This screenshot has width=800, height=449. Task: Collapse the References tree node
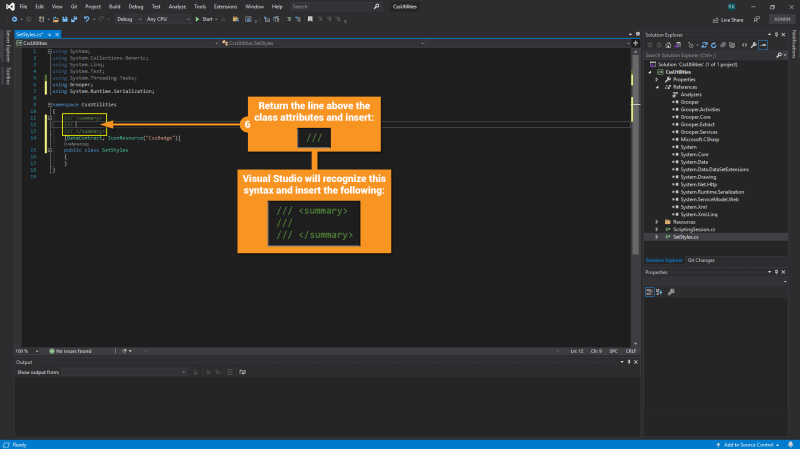(656, 87)
